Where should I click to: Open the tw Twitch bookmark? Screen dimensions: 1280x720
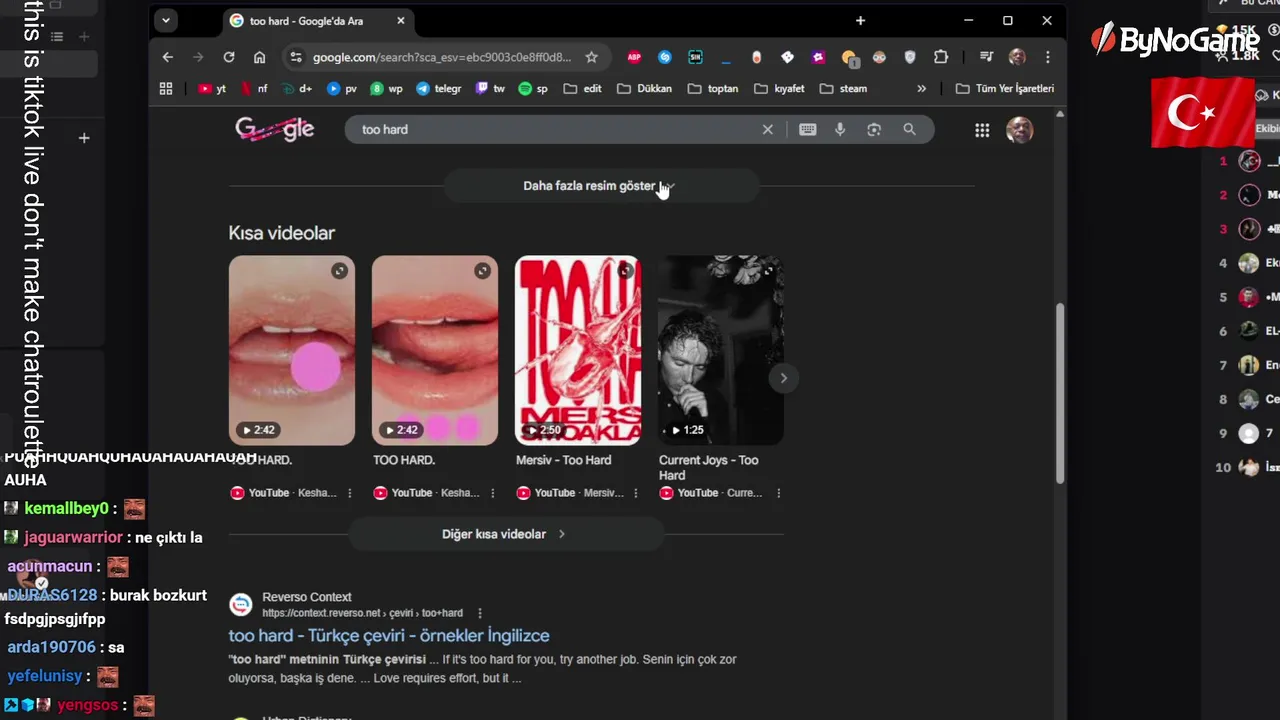[x=490, y=88]
